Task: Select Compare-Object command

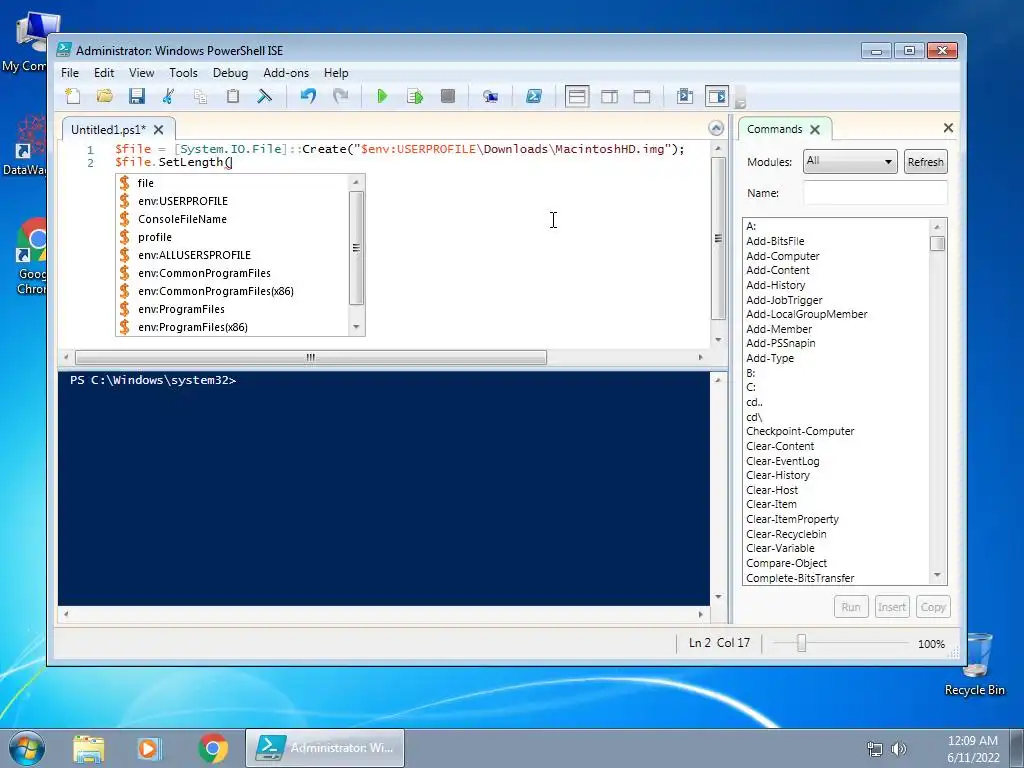Action: tap(786, 563)
